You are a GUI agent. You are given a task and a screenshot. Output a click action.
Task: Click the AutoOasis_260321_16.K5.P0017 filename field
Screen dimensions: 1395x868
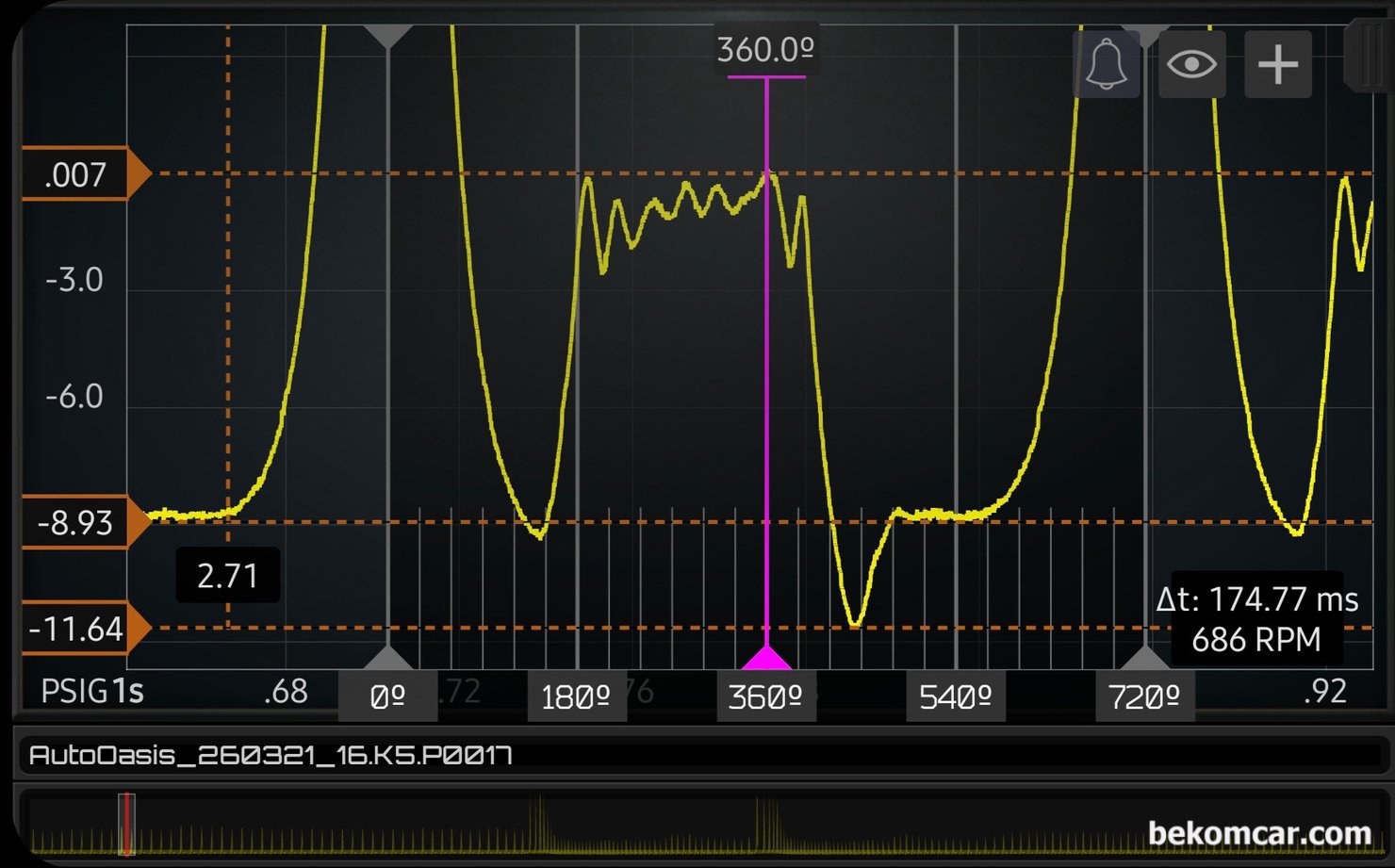click(x=271, y=755)
